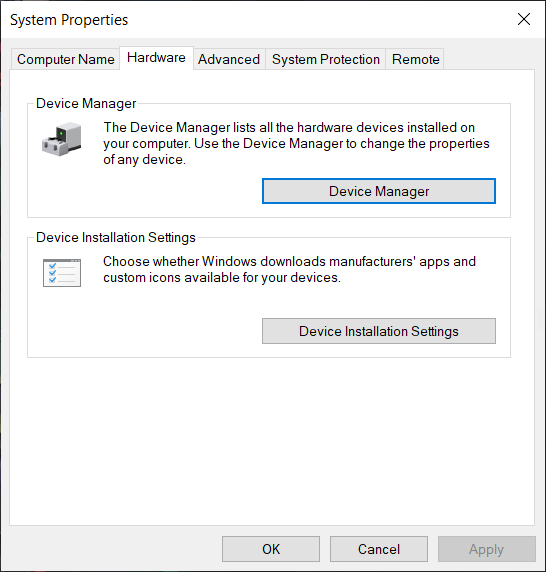
Task: Confirm the dialog with OK
Action: tap(271, 549)
